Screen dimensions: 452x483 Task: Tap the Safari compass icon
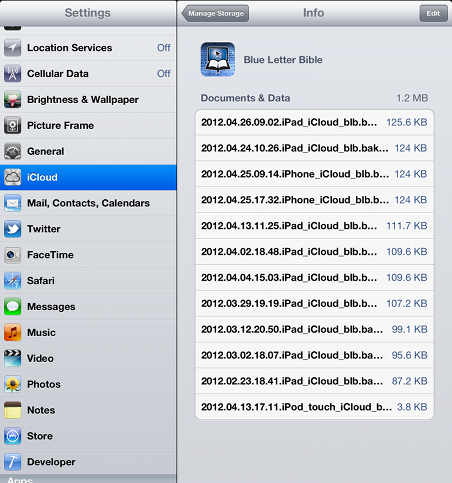[13, 281]
